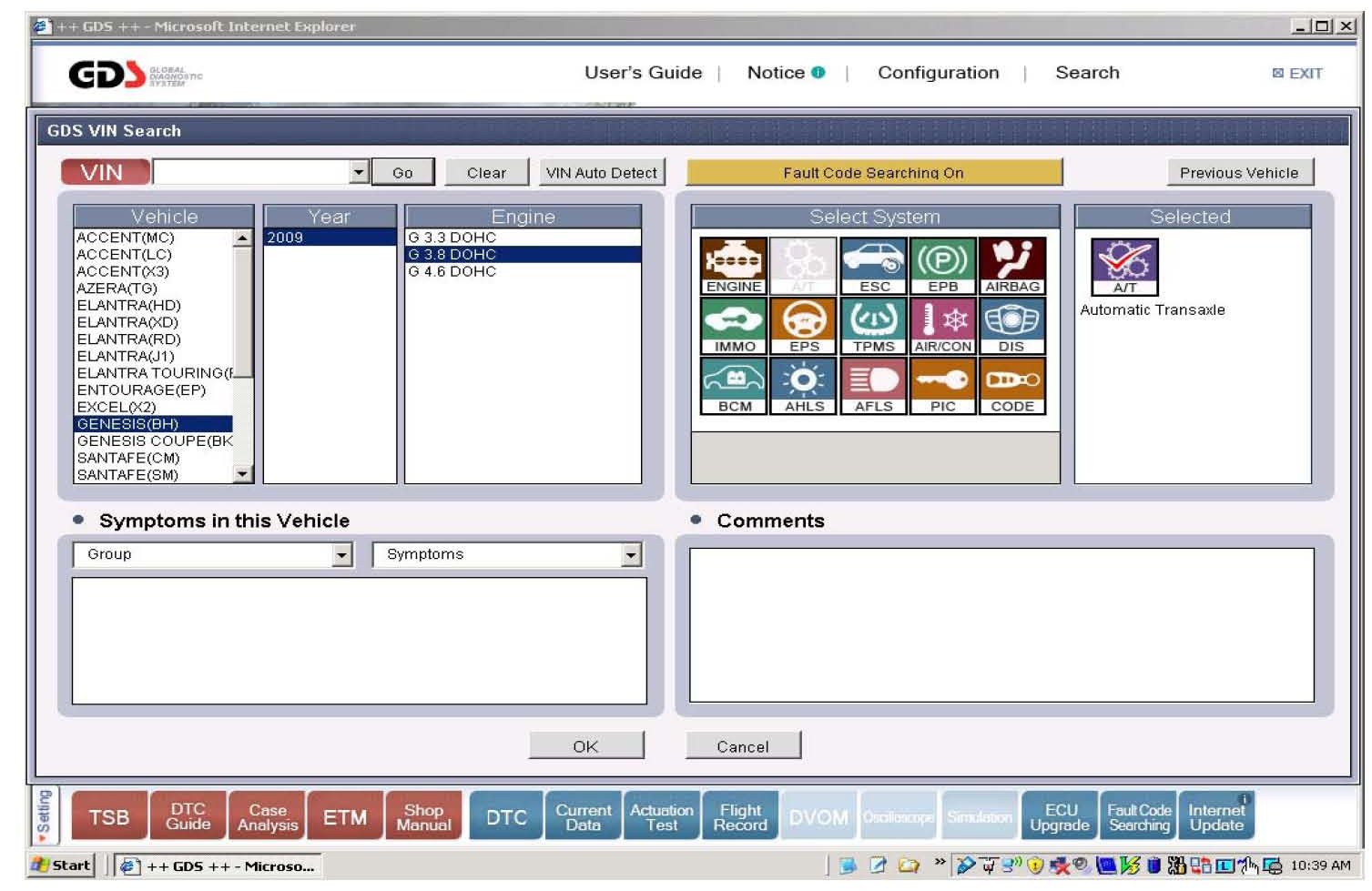The width and height of the screenshot is (1372, 891).
Task: Switch to the DTC tab
Action: point(506,817)
